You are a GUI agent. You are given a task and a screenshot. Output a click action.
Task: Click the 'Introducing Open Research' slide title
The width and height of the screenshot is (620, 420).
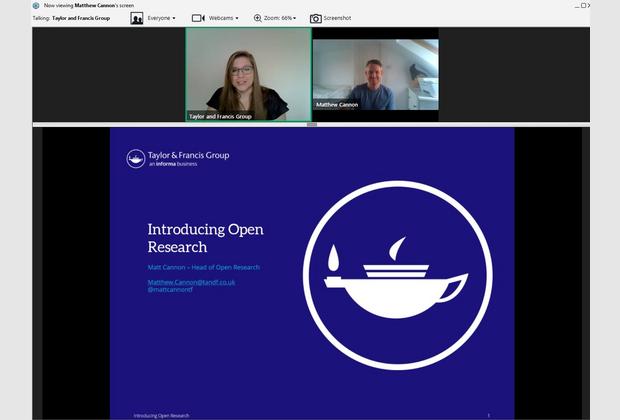pyautogui.click(x=205, y=238)
